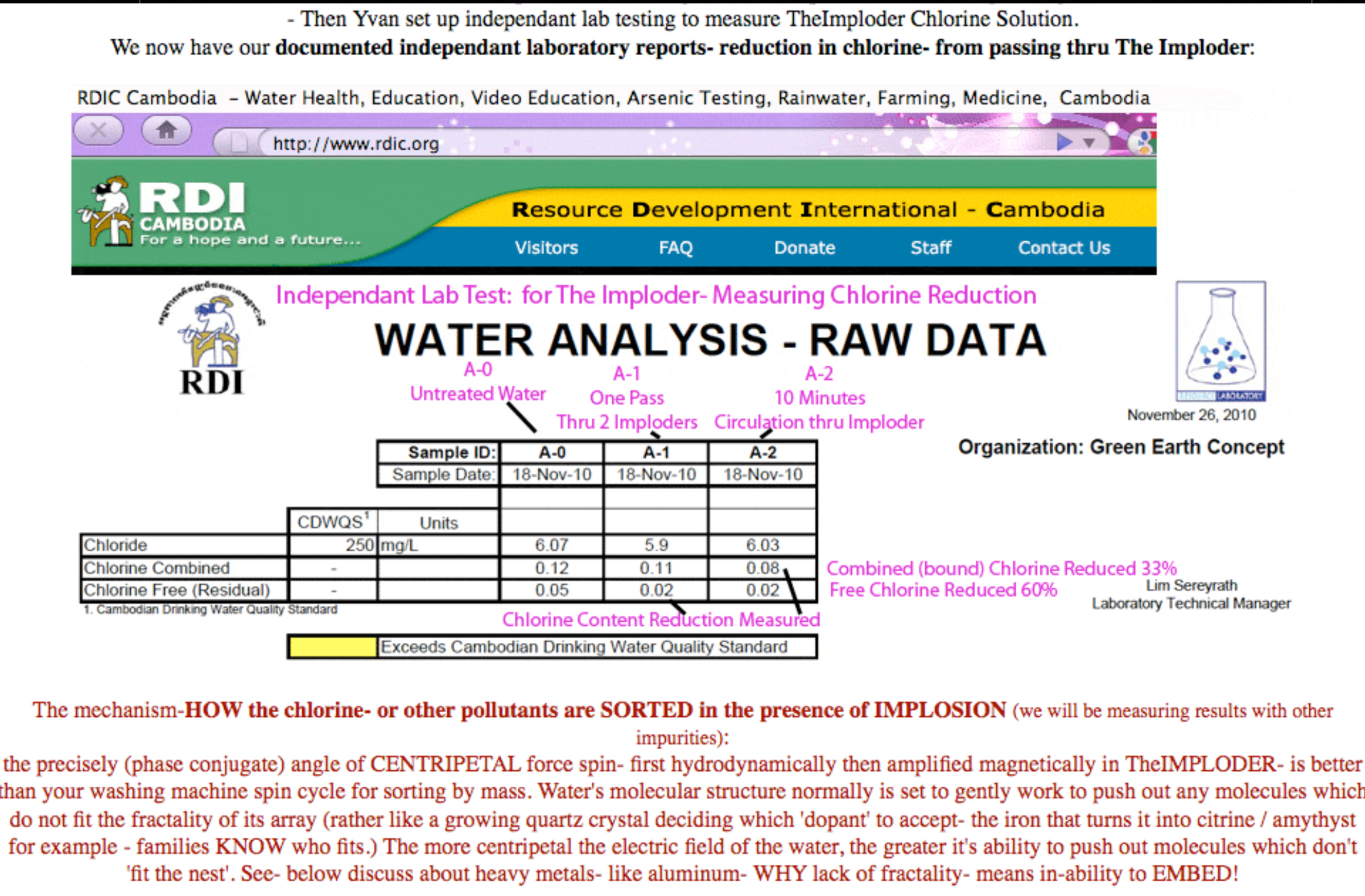Click the 'Chlorine Combined' row label
Screen dimensions: 1365x896
pyautogui.click(x=156, y=568)
